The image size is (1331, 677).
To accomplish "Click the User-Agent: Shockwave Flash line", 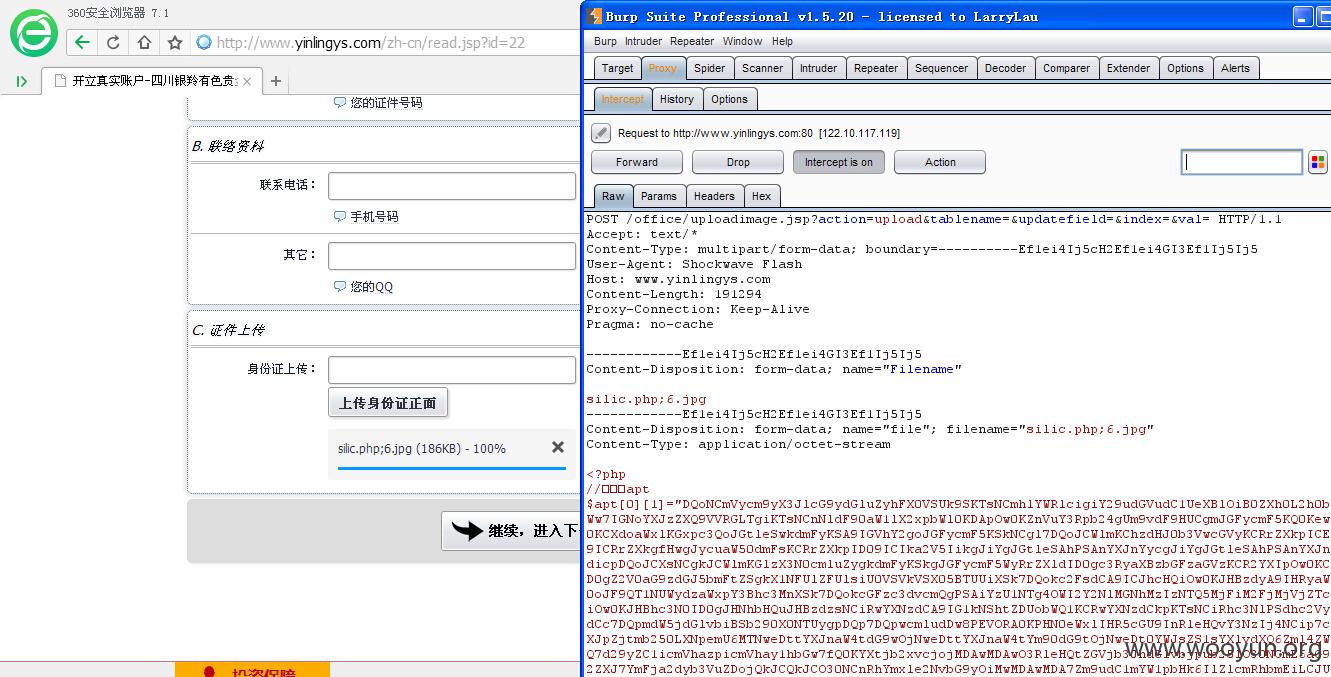I will pyautogui.click(x=694, y=264).
